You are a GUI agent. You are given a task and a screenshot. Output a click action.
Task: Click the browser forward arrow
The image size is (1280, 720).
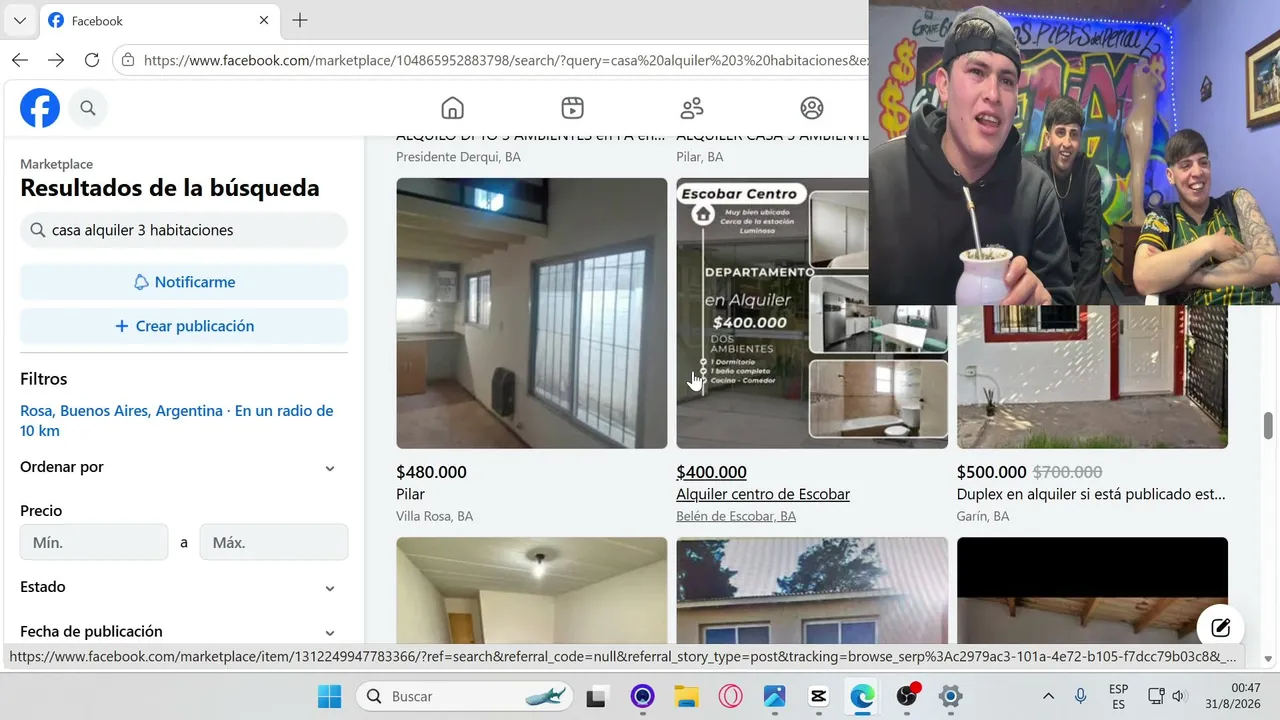tap(56, 60)
